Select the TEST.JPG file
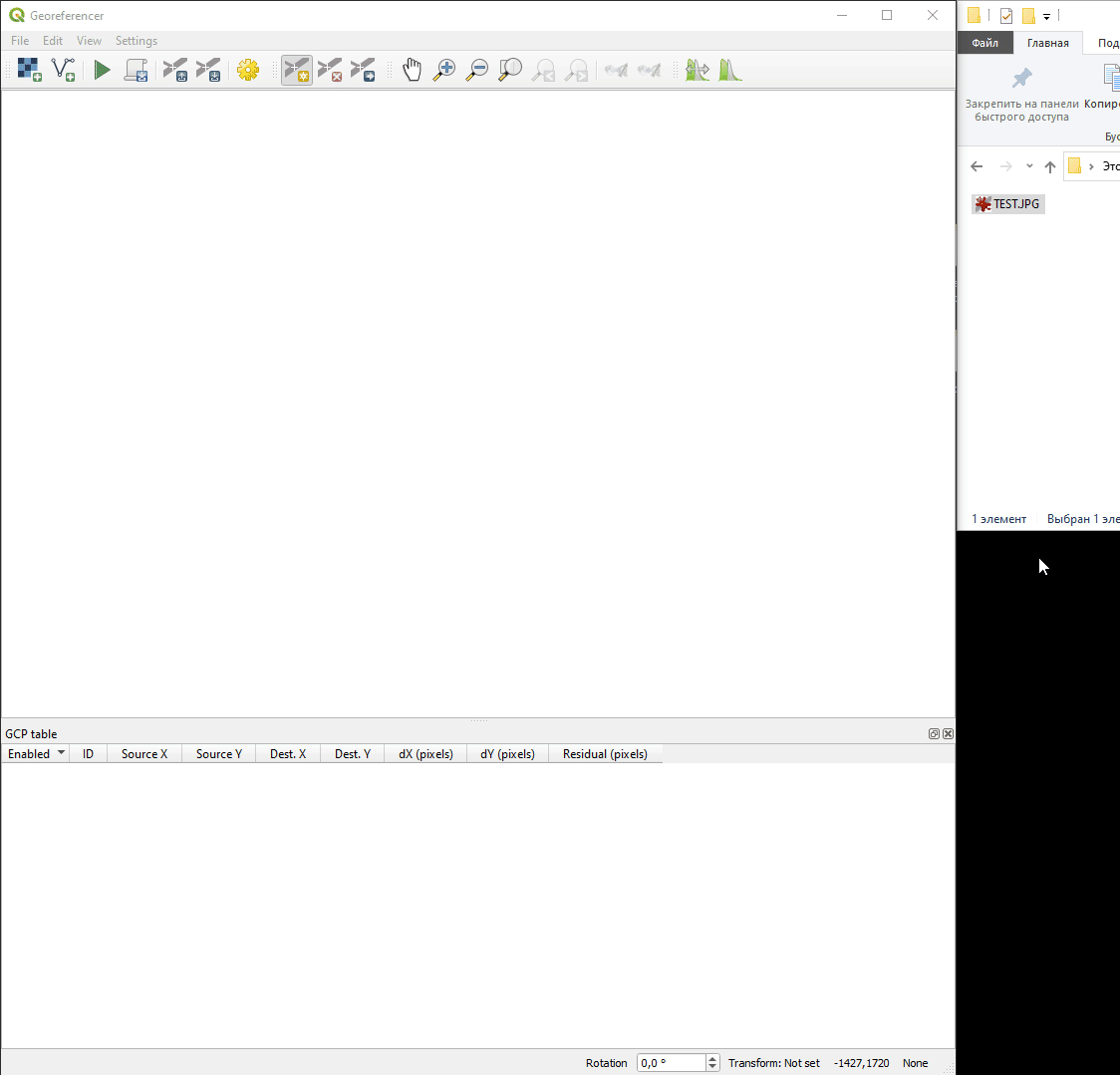 coord(1007,203)
